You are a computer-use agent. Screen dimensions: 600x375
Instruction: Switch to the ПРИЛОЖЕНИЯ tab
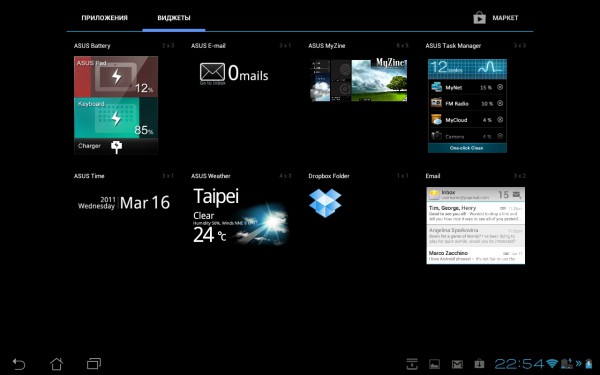coord(104,18)
